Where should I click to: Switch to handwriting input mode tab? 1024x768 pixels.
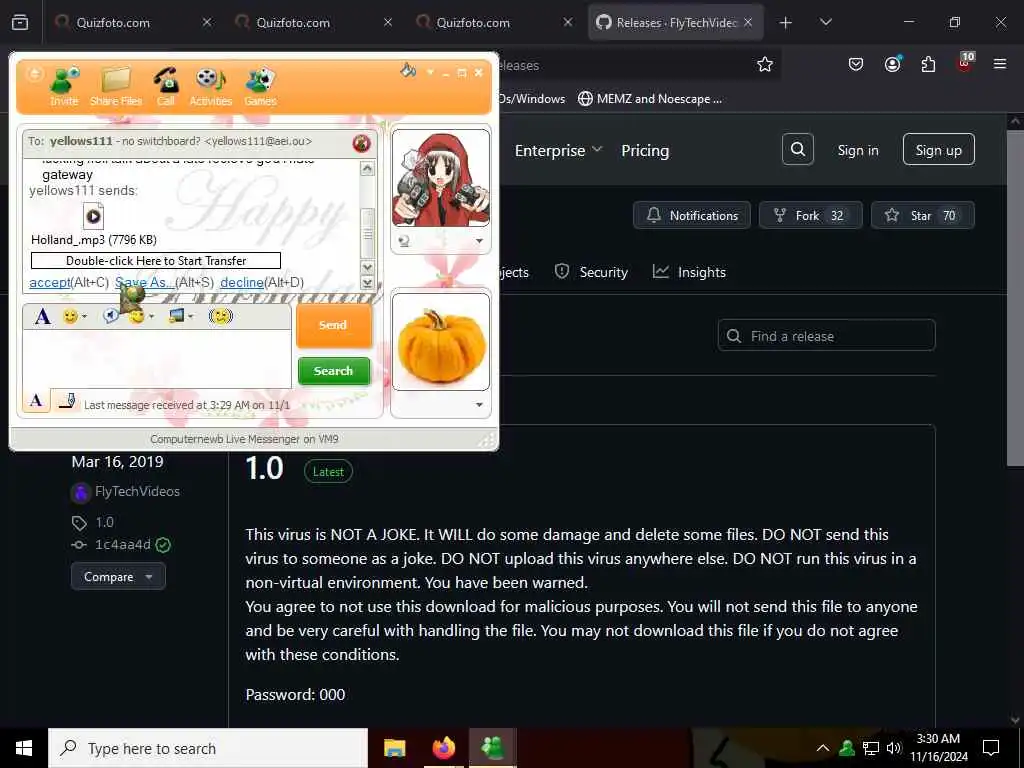click(x=66, y=401)
